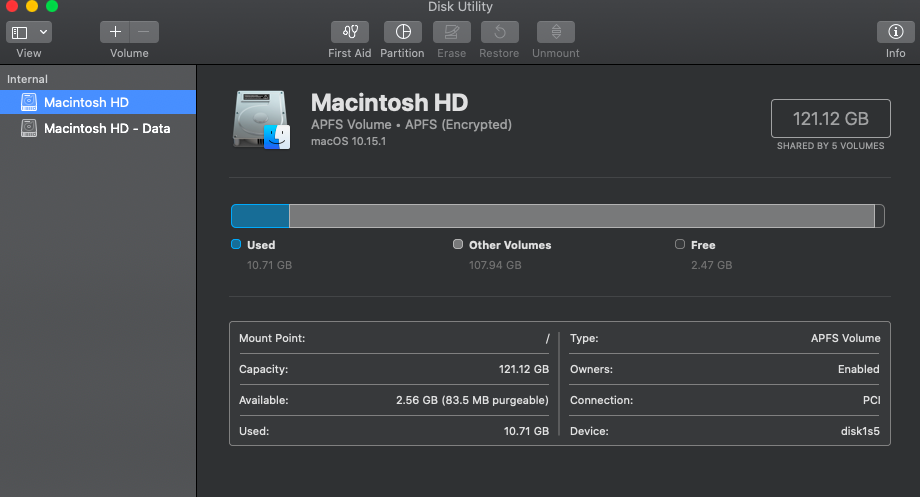The height and width of the screenshot is (497, 920).
Task: Click the Owners value "Enabled"
Action: click(x=858, y=369)
